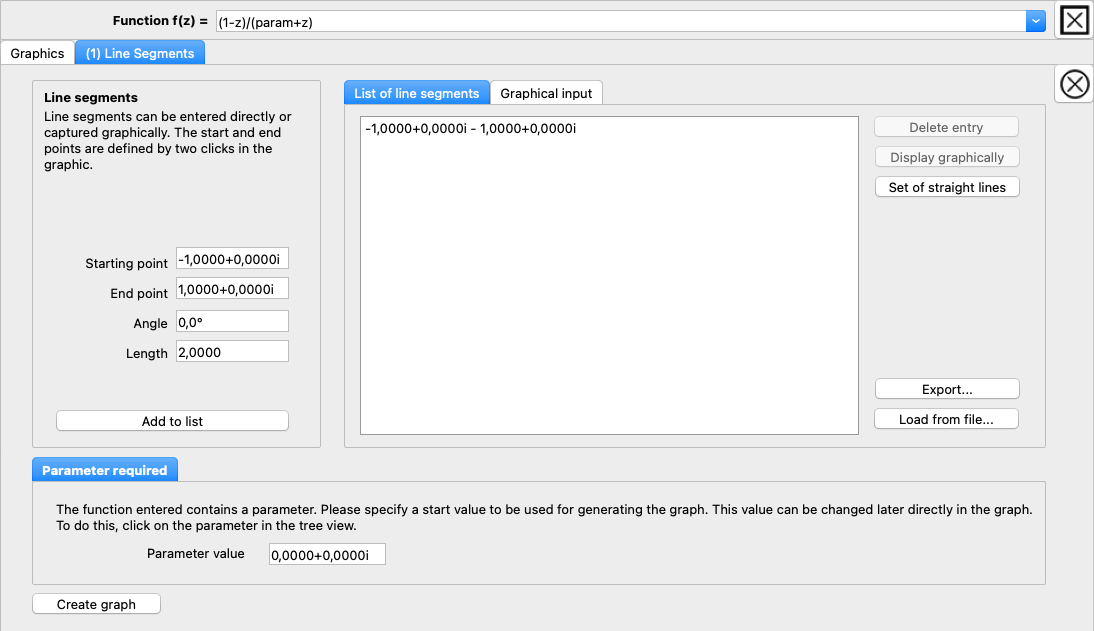1094x631 pixels.
Task: Click the Export... button
Action: [x=946, y=389]
